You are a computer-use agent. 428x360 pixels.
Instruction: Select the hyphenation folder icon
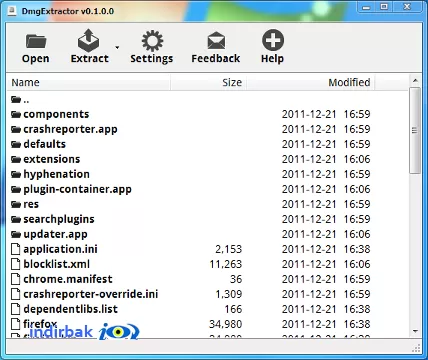coord(16,174)
